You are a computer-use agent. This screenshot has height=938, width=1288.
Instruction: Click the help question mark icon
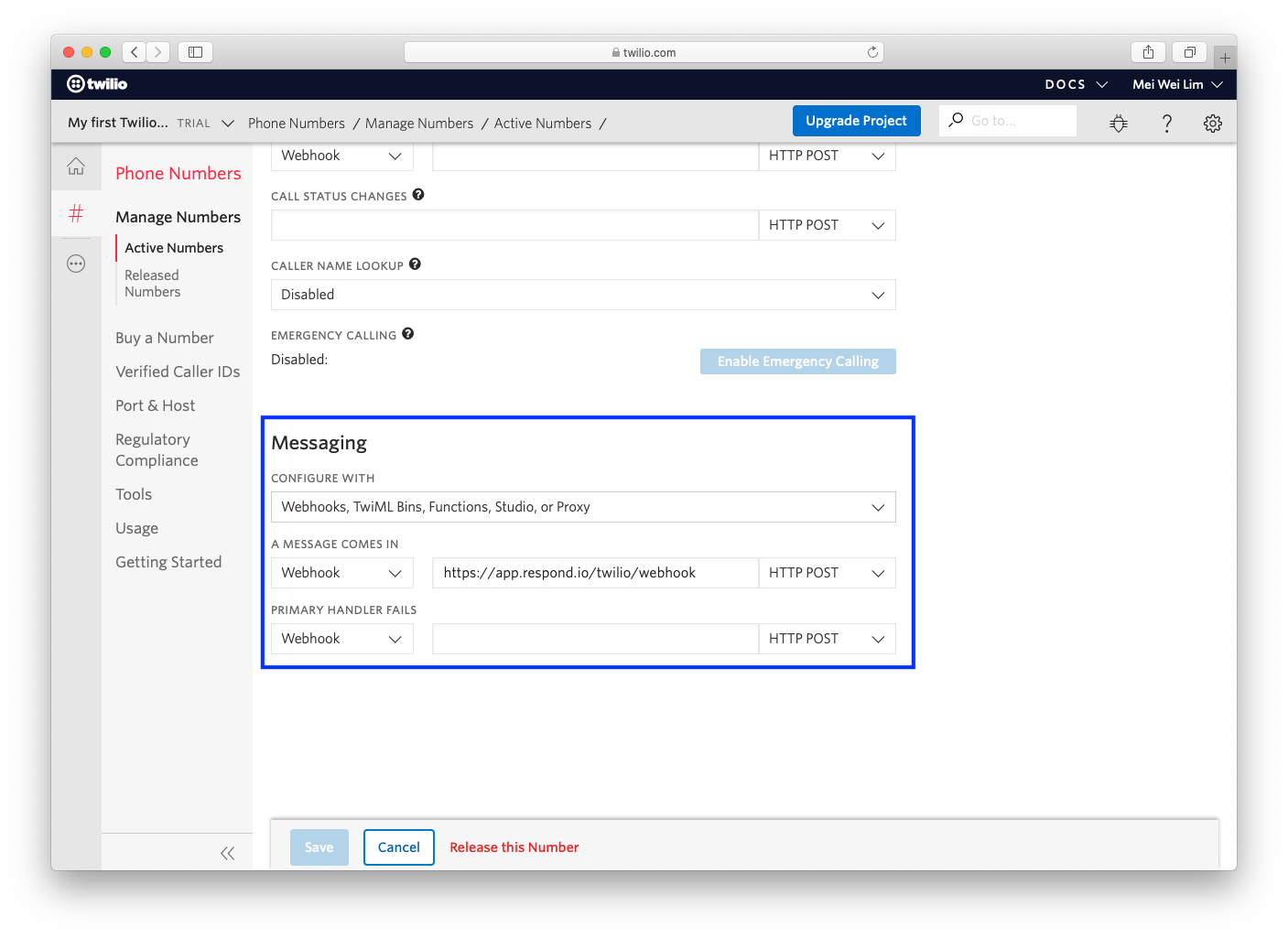click(1166, 122)
